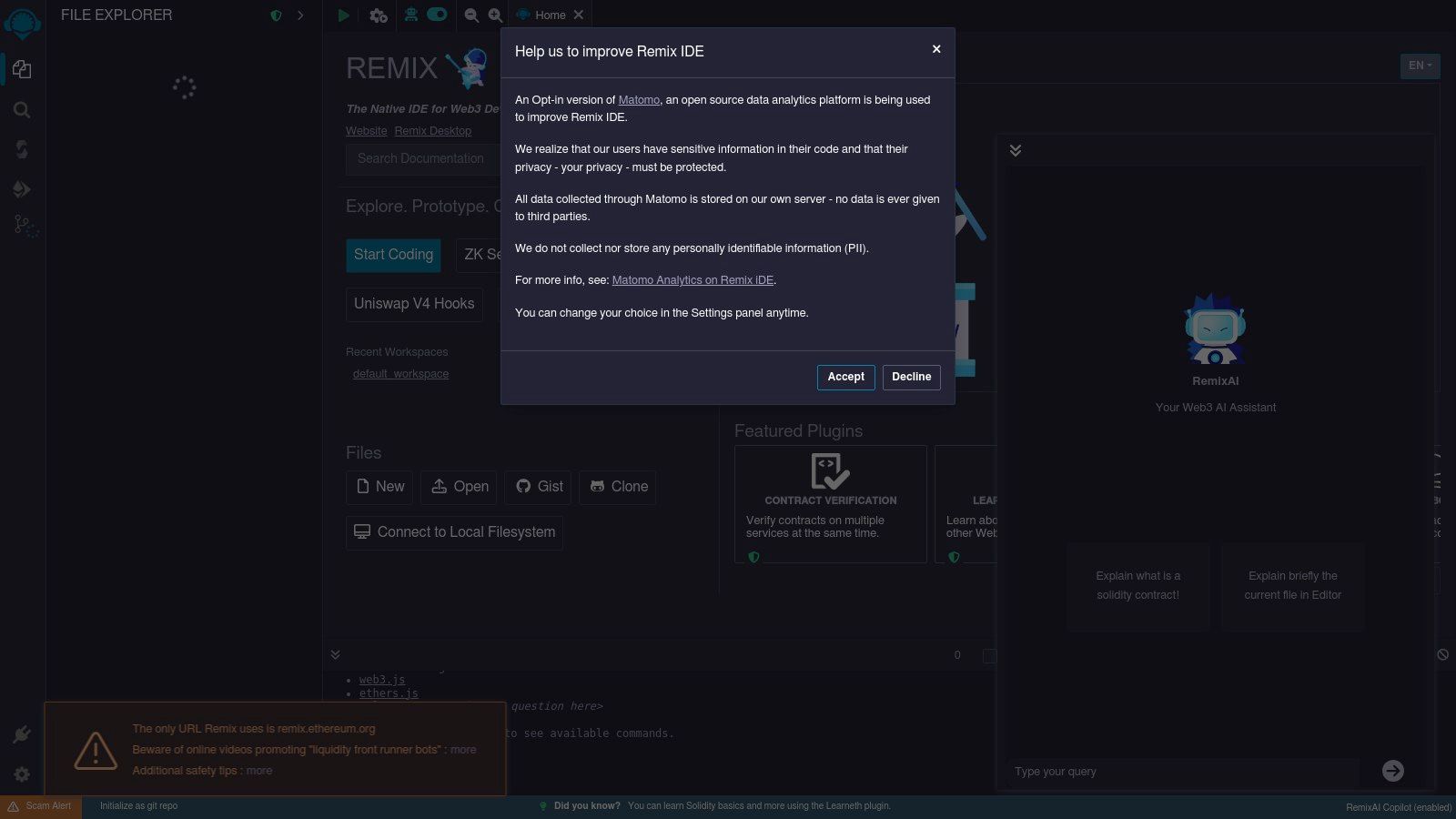This screenshot has height=819, width=1456.
Task: Click the zoom out magnifier icon
Action: click(x=471, y=15)
